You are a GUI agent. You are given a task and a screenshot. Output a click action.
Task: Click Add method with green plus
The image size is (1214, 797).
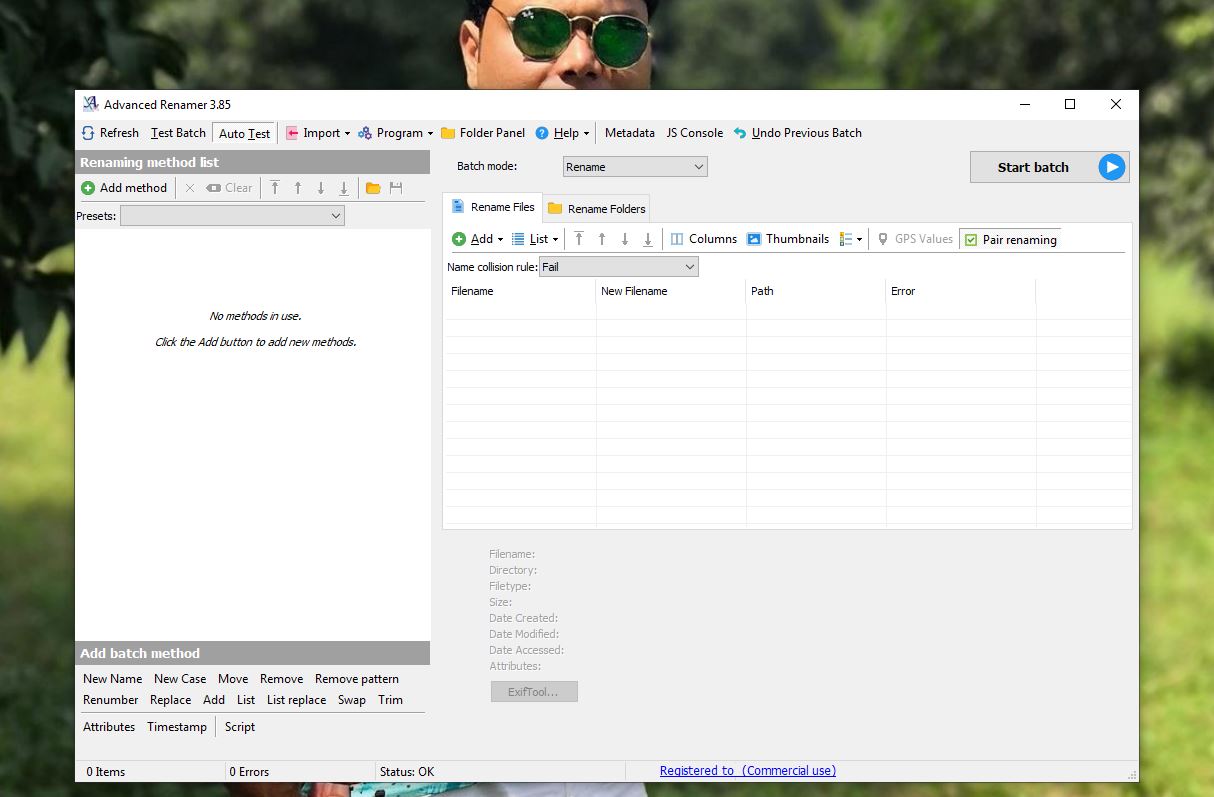[124, 188]
